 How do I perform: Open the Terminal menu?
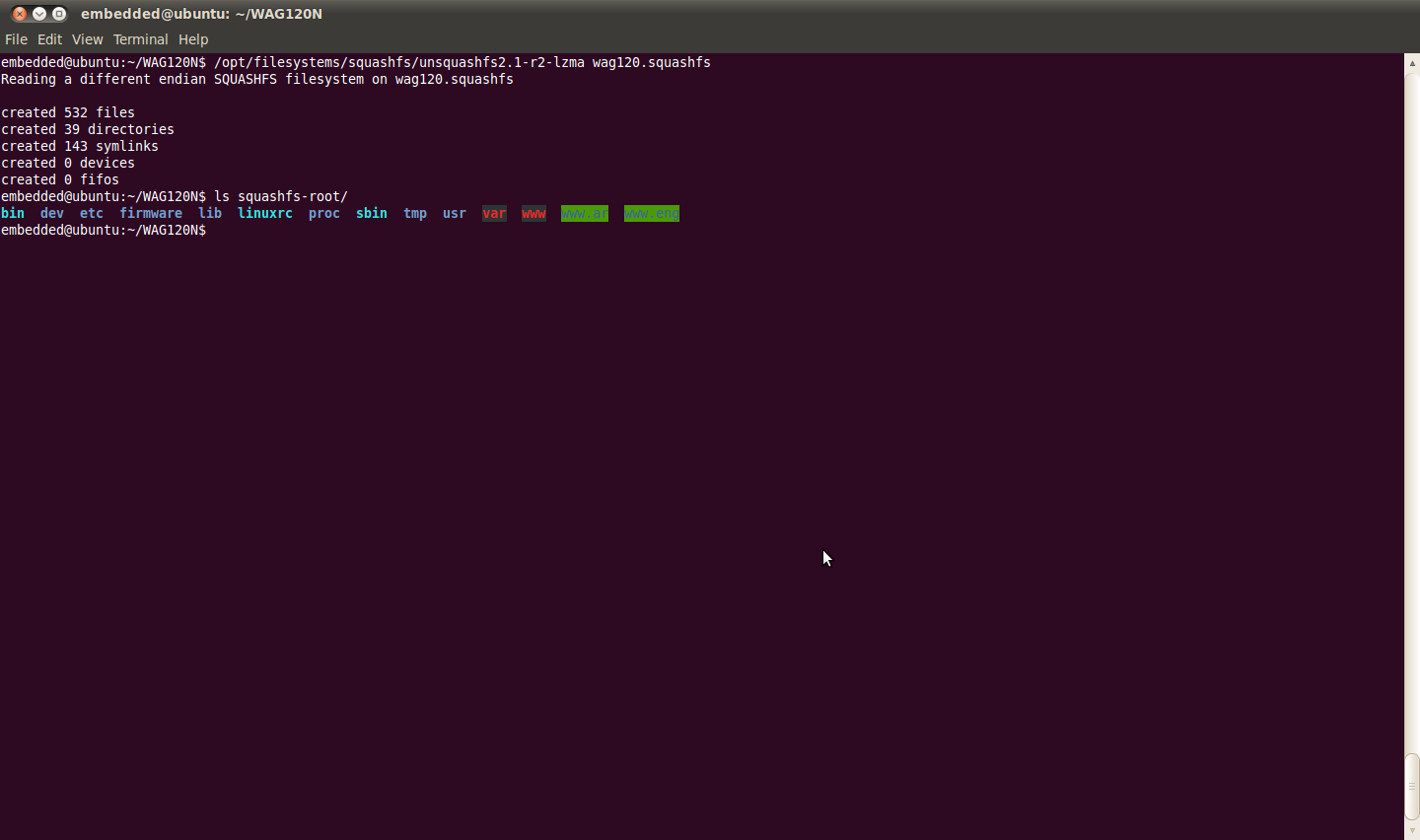tap(140, 39)
